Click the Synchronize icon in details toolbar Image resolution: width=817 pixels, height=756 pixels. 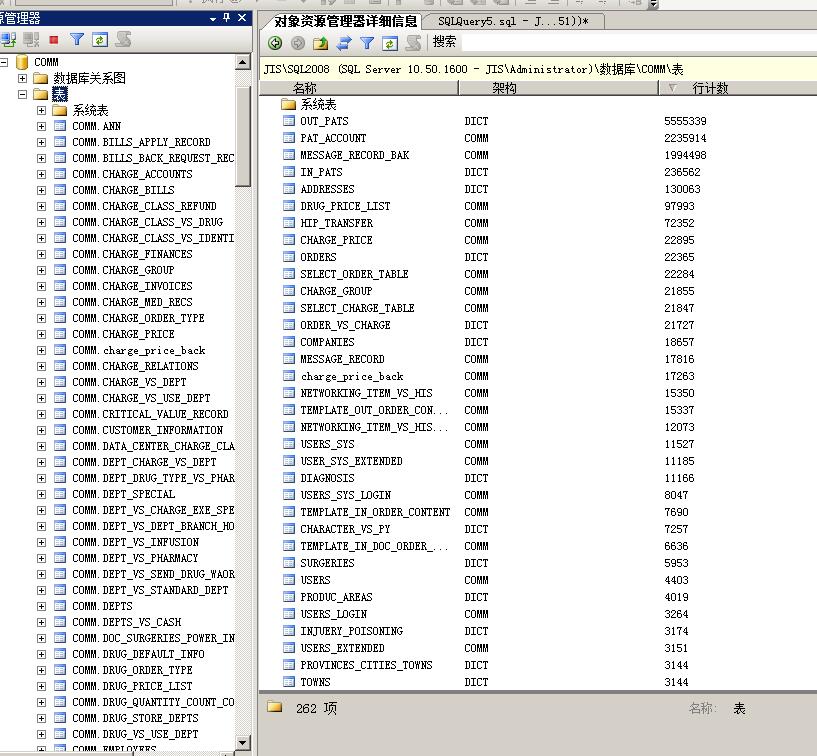(x=344, y=43)
